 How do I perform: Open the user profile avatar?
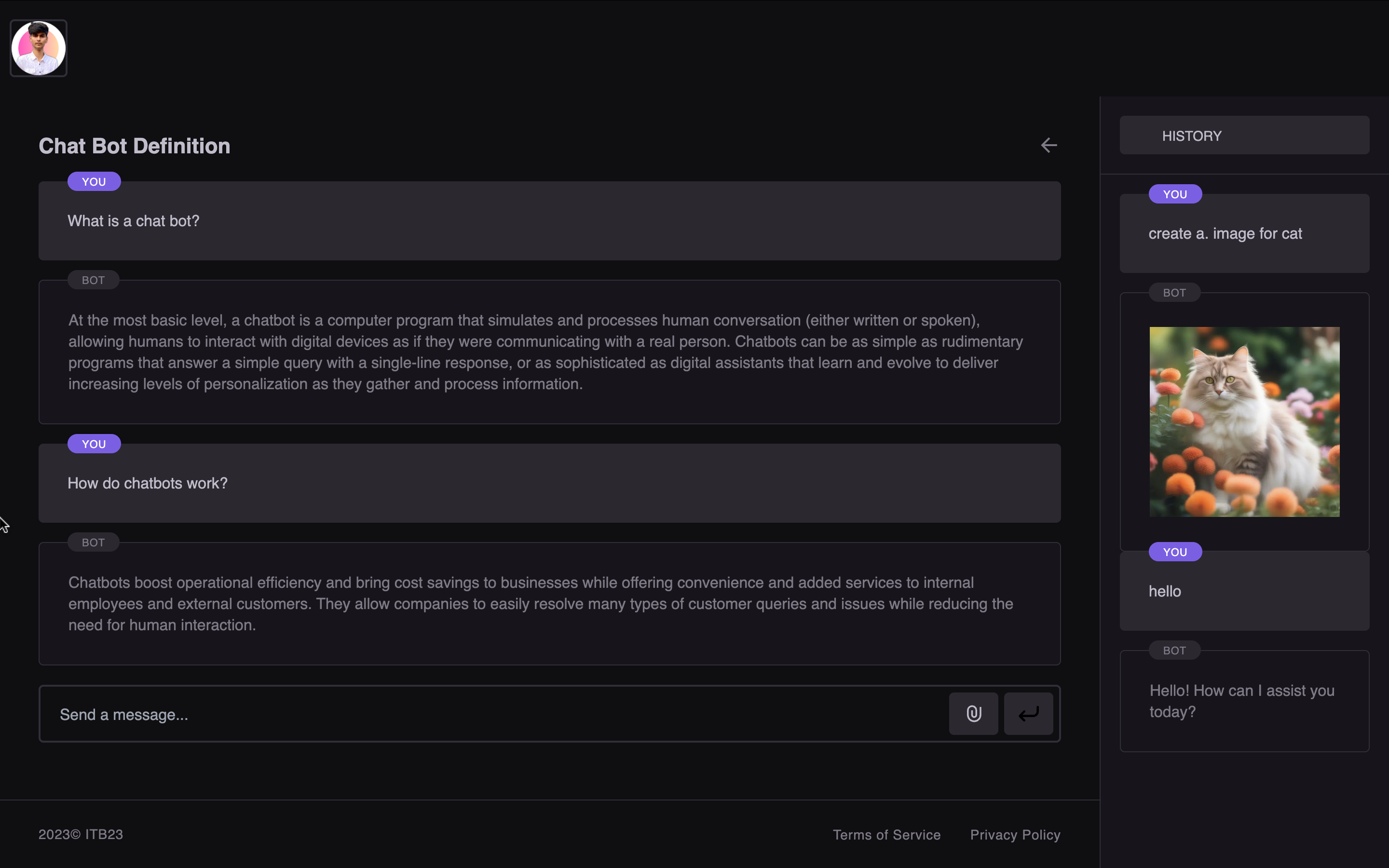pyautogui.click(x=39, y=48)
